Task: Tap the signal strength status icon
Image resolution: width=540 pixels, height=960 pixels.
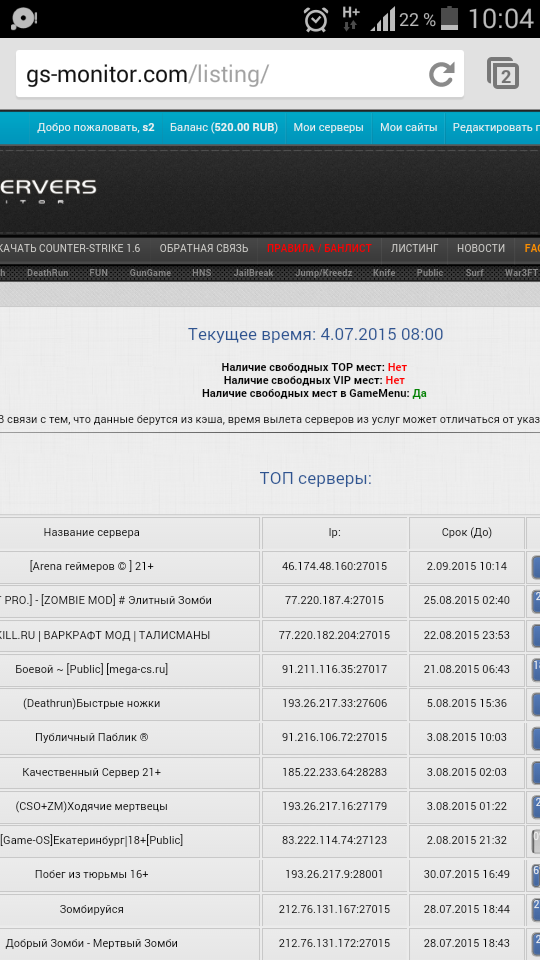Action: [x=383, y=20]
